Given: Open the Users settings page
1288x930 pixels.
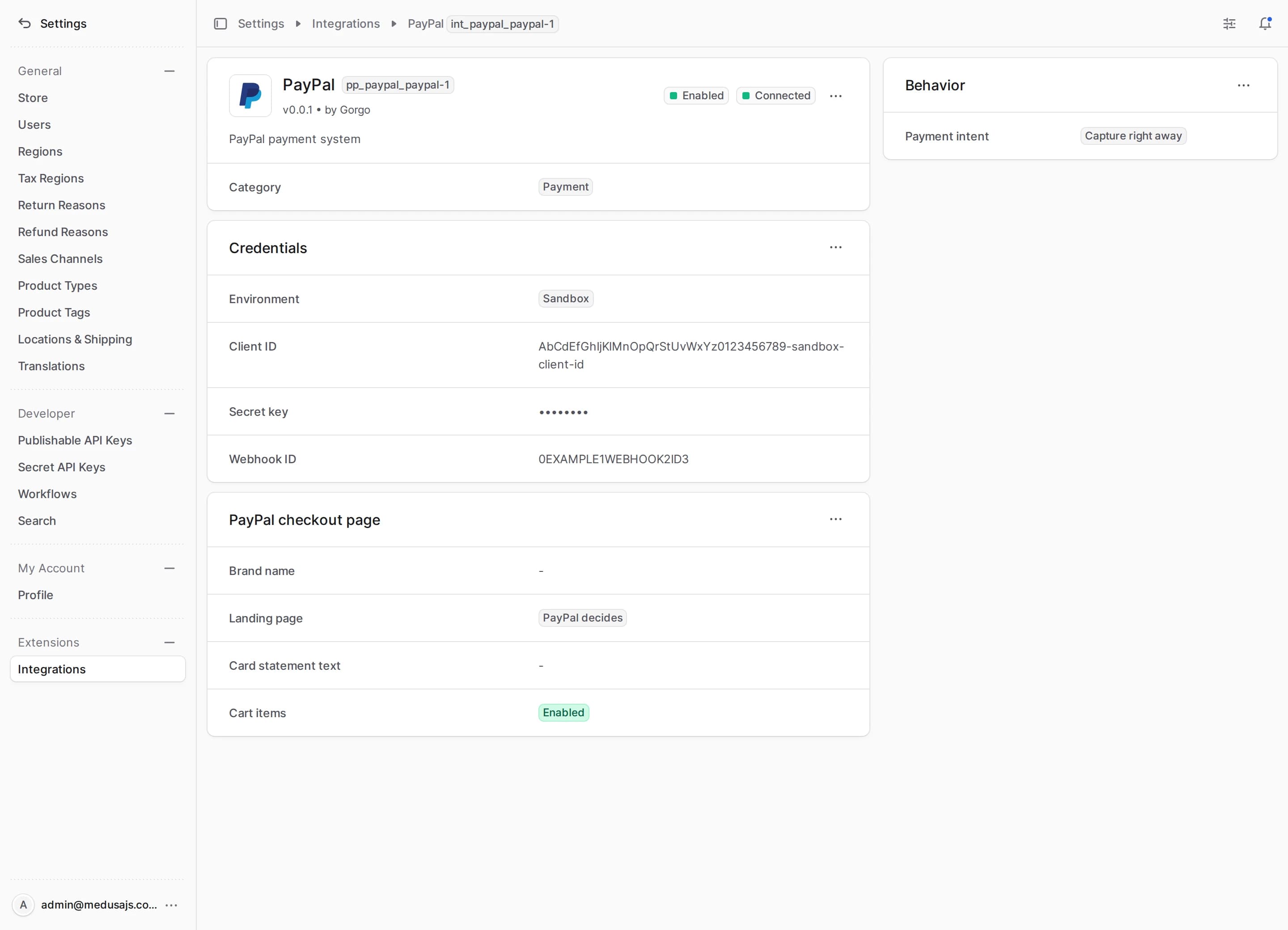Looking at the screenshot, I should (97, 125).
